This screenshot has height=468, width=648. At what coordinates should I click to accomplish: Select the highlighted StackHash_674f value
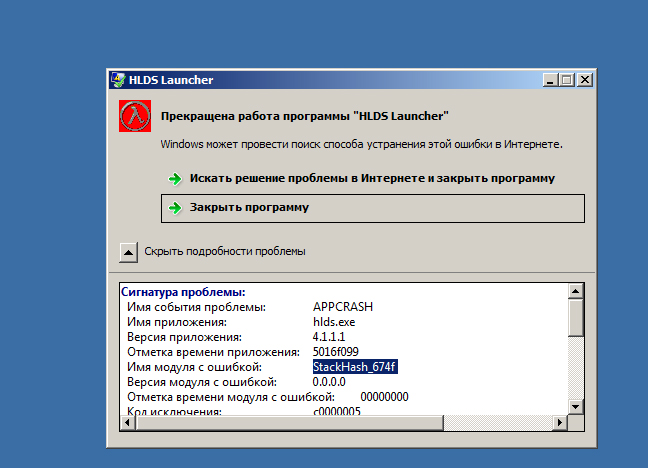pyautogui.click(x=355, y=367)
